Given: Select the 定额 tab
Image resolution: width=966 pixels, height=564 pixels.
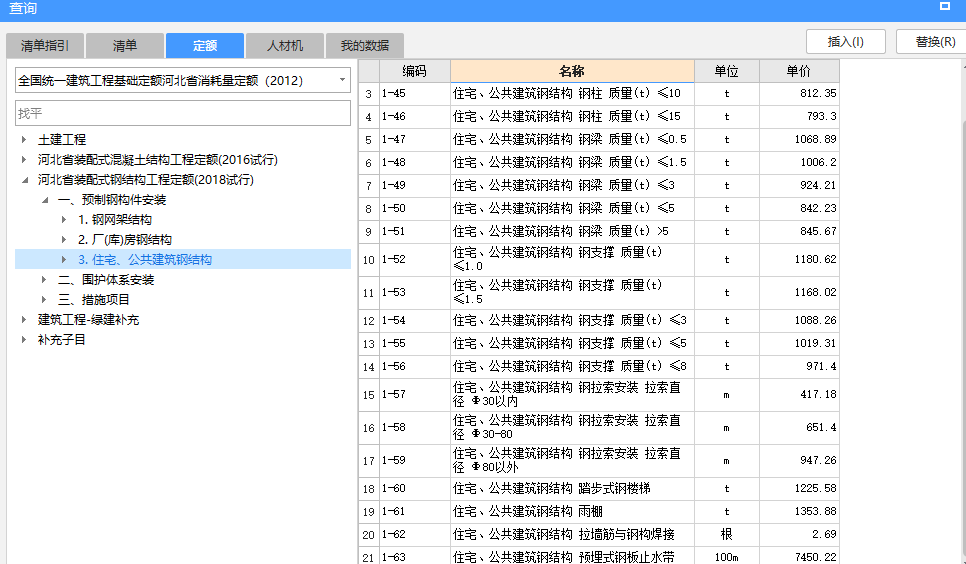Looking at the screenshot, I should (205, 46).
